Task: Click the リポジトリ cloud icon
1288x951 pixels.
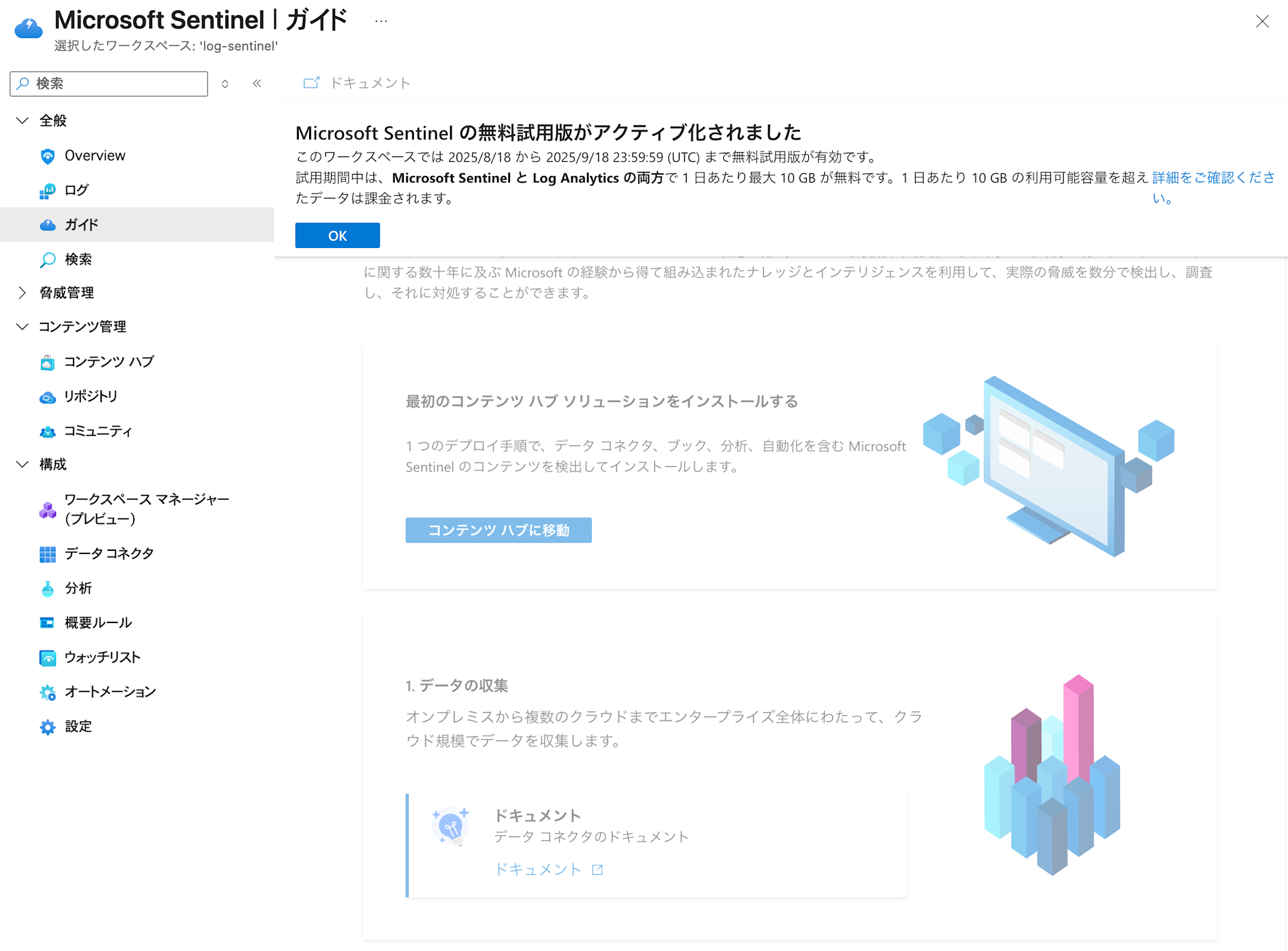Action: click(48, 397)
